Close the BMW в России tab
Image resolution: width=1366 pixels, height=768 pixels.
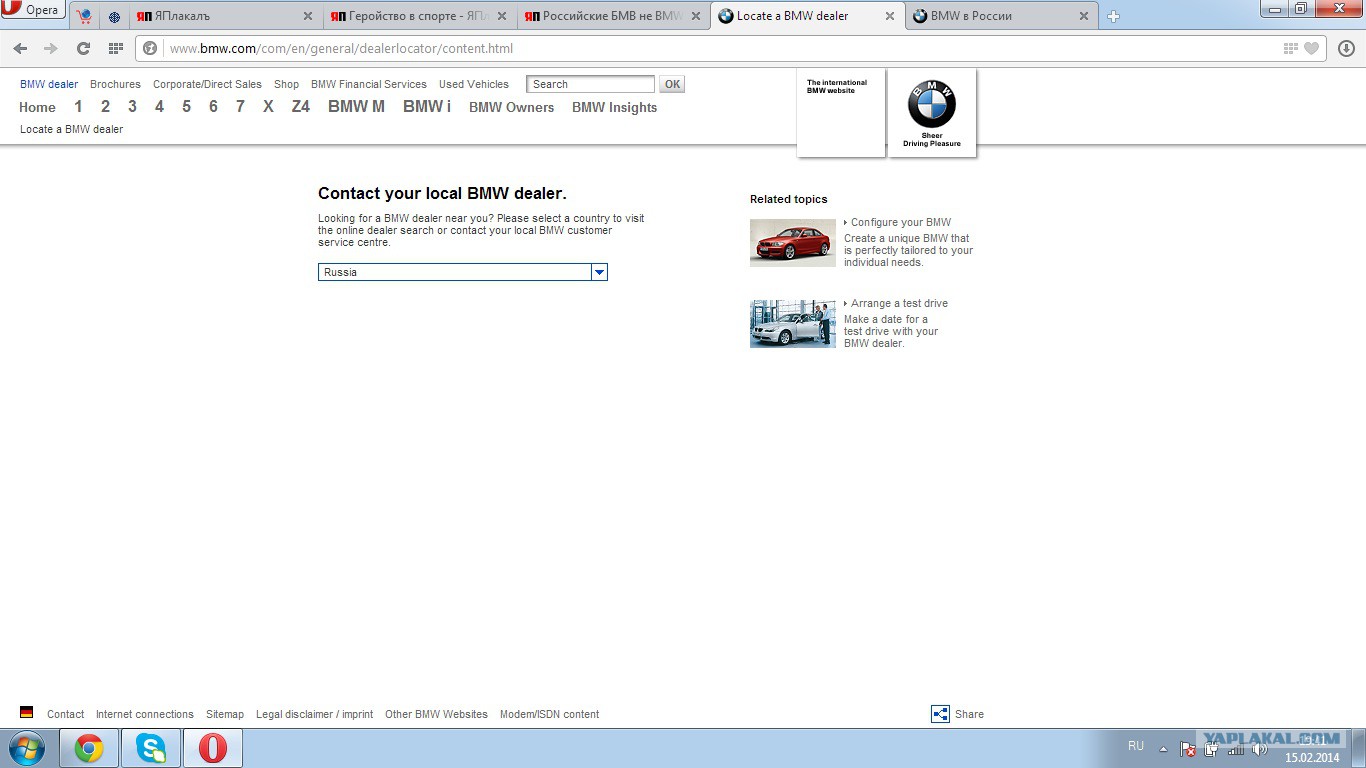1083,16
